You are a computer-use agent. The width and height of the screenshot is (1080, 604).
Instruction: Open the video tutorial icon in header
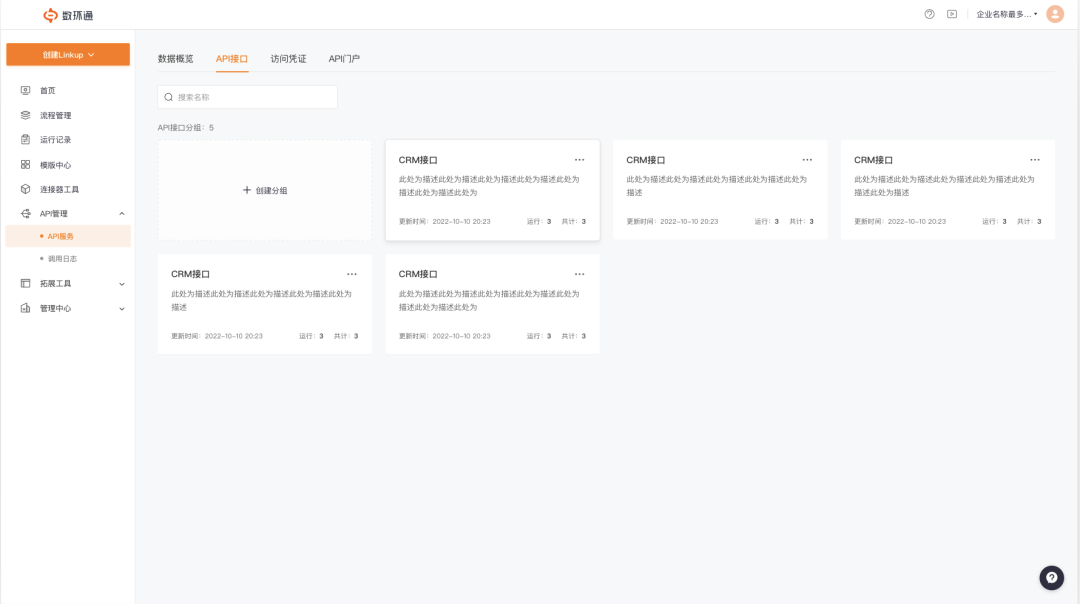click(952, 14)
